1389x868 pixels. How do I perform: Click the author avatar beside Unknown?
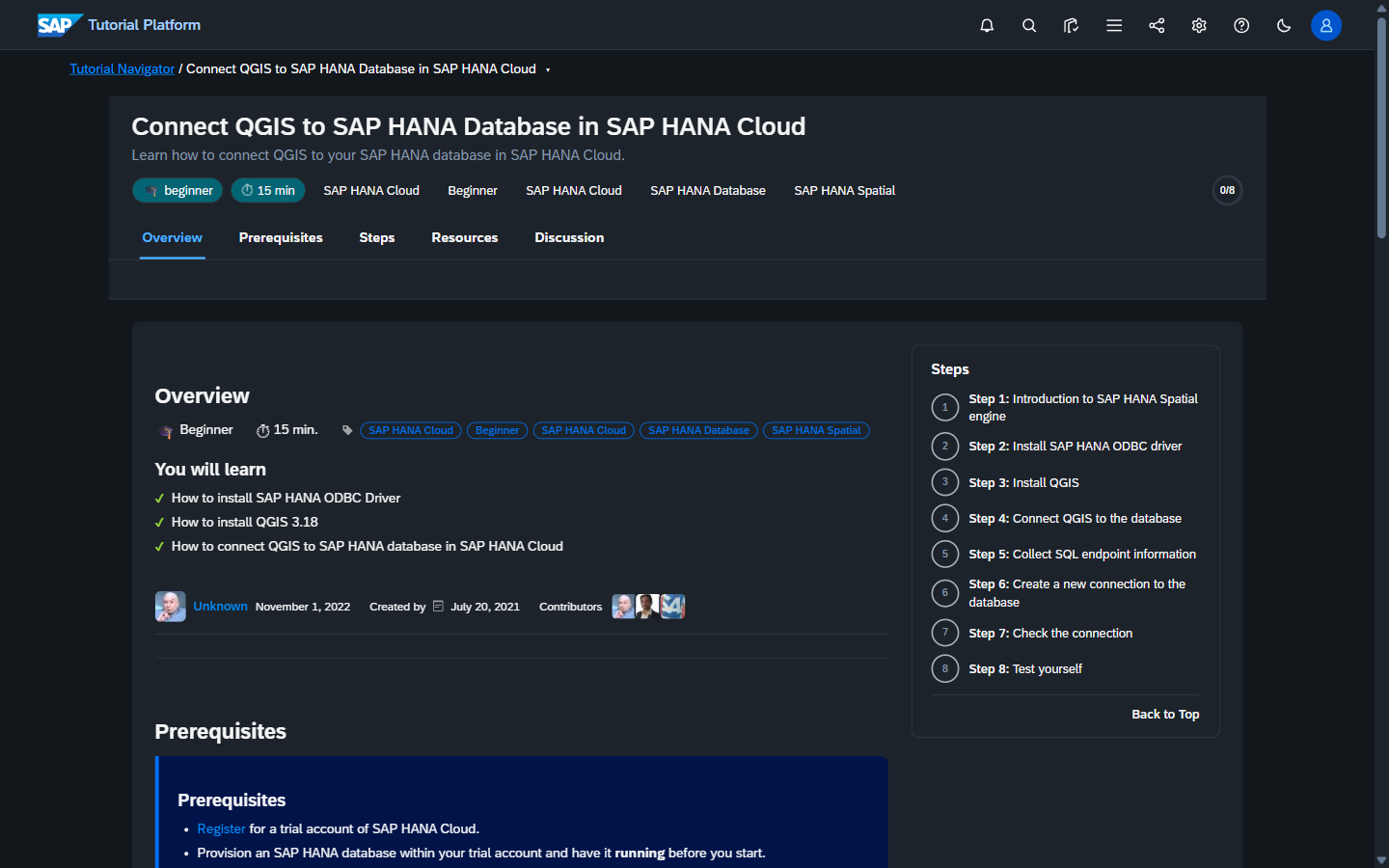pos(171,607)
